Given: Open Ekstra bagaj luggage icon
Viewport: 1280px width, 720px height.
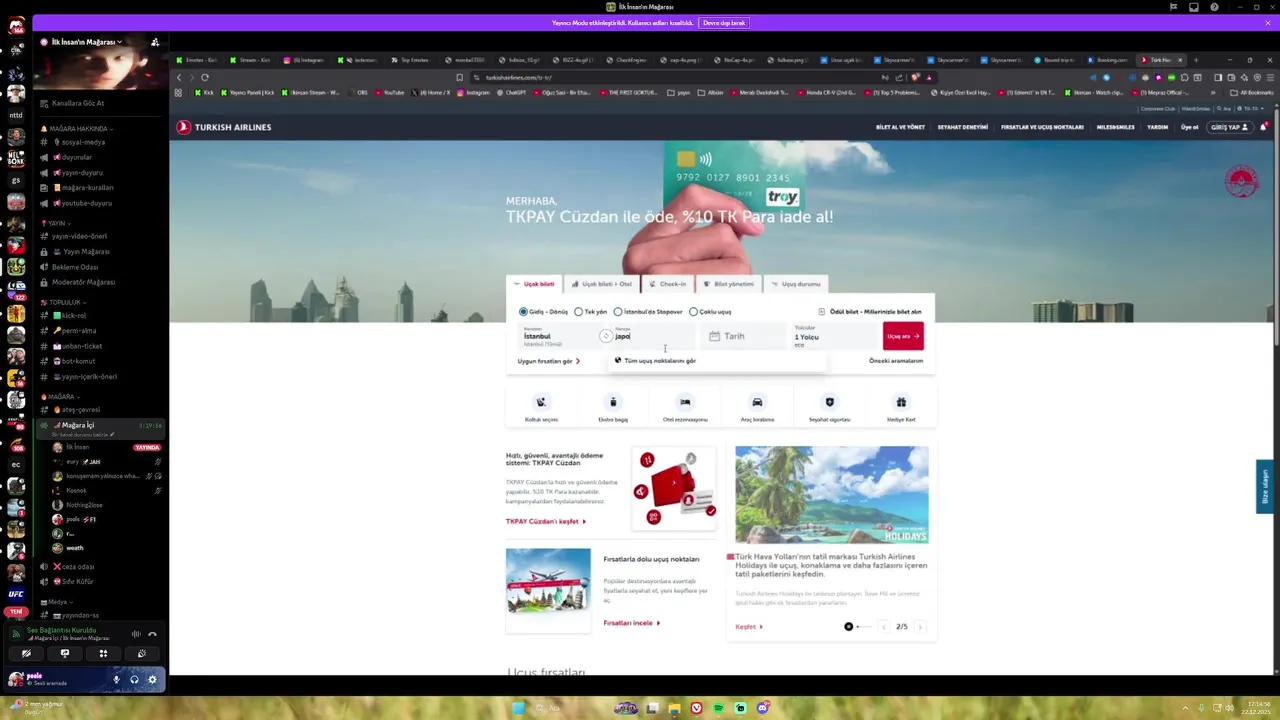Looking at the screenshot, I should pyautogui.click(x=613, y=402).
